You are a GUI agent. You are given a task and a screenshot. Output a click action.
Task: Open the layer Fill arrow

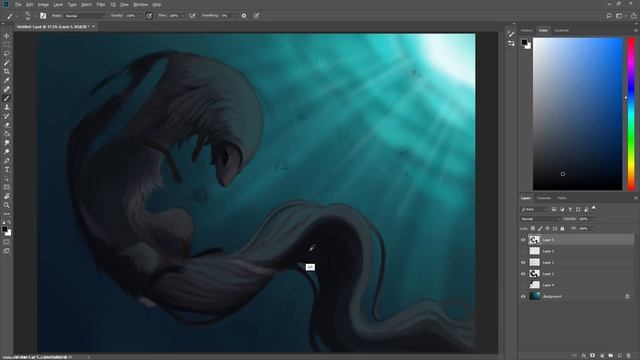(592, 229)
